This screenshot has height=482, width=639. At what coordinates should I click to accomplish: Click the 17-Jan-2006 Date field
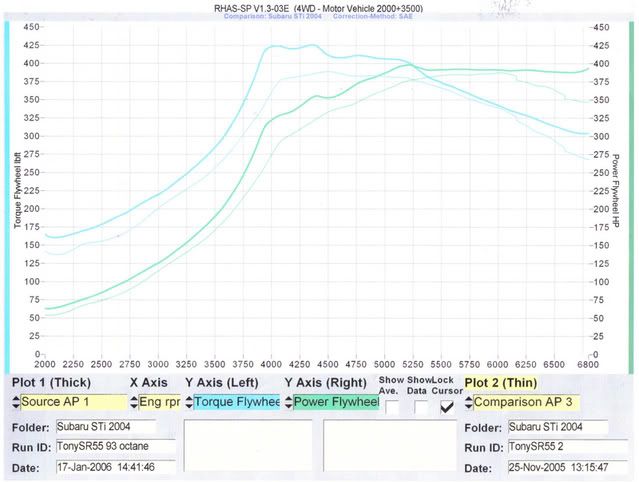[x=116, y=467]
